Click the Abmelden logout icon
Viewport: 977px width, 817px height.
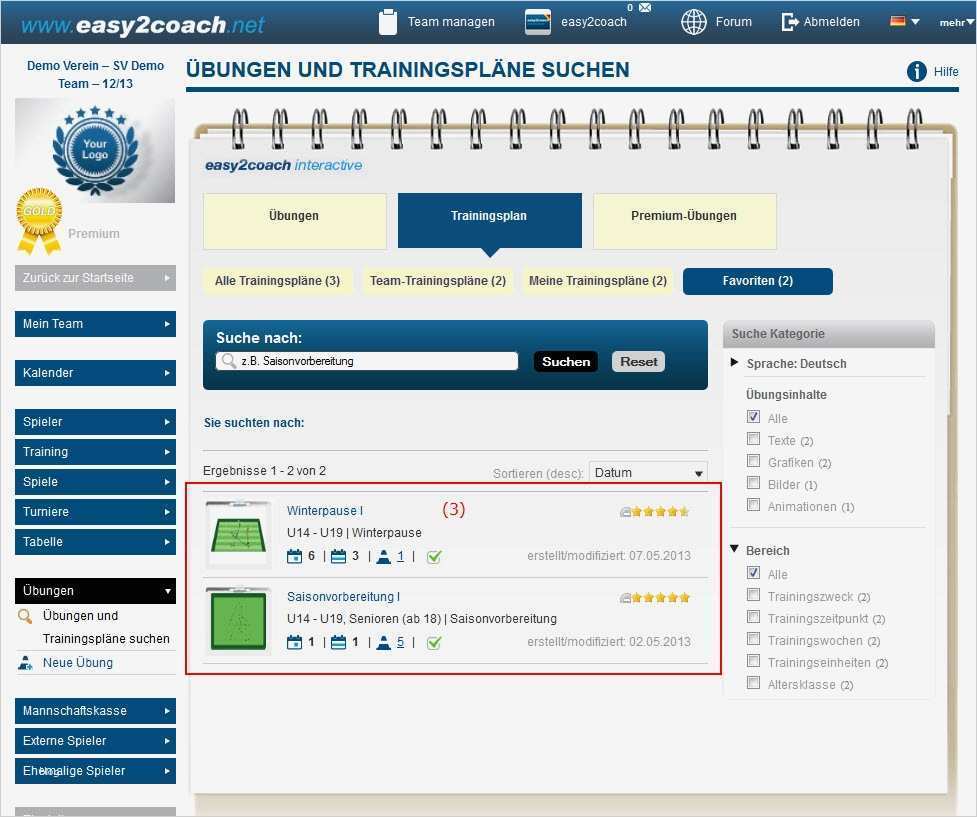click(790, 22)
